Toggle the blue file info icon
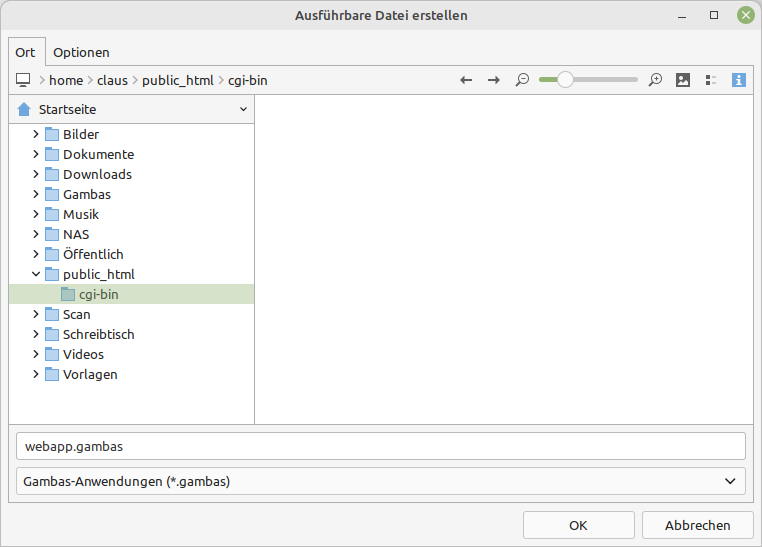Image resolution: width=762 pixels, height=547 pixels. [x=739, y=80]
